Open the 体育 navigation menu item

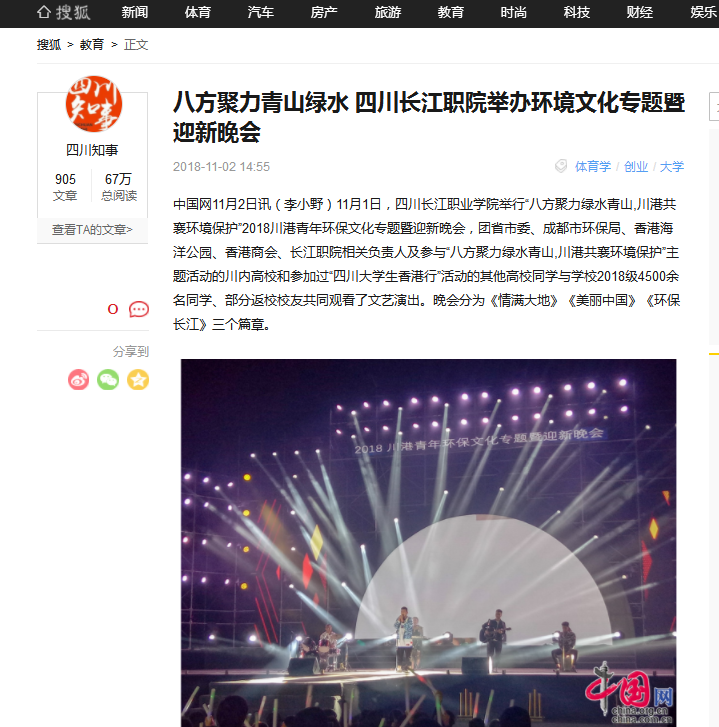(198, 12)
